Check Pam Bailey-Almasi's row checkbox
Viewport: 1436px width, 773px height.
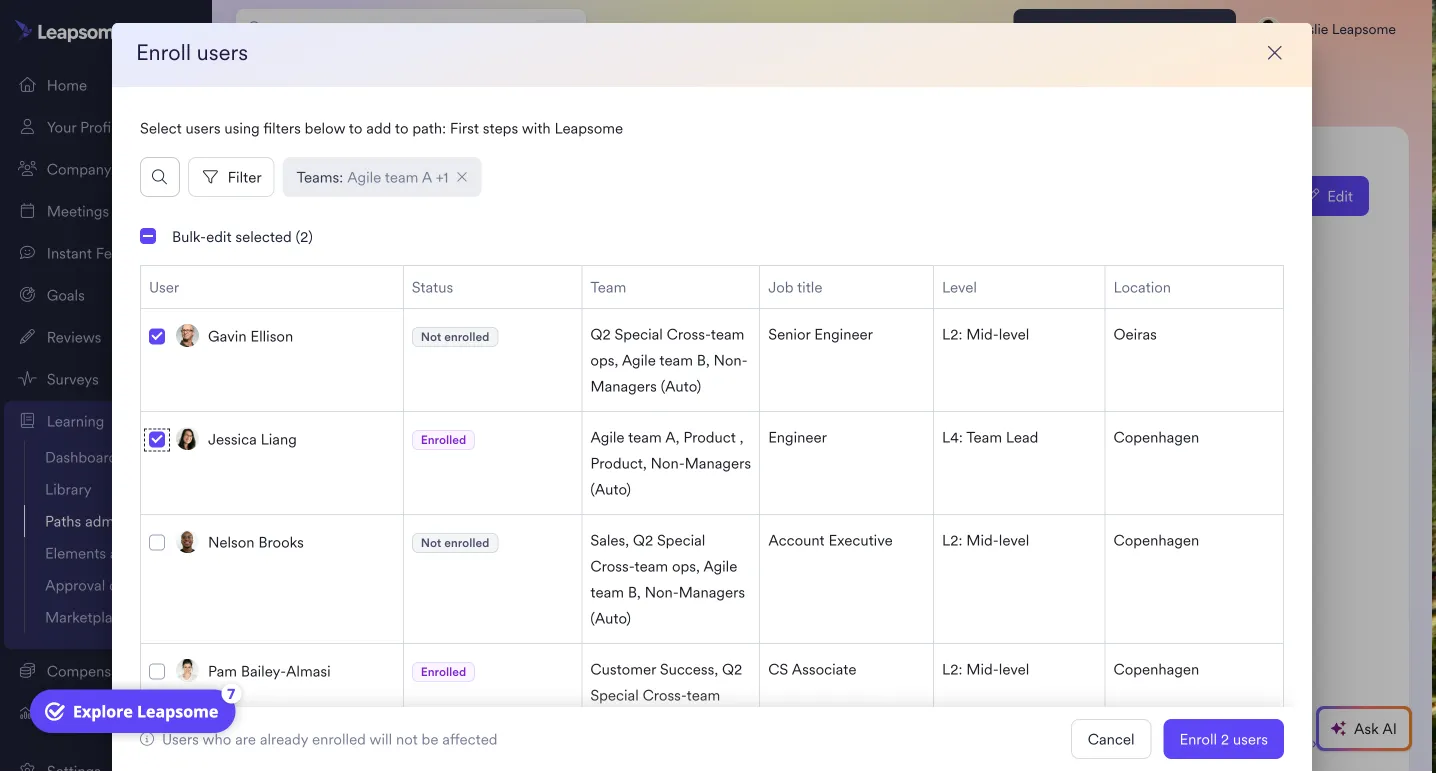coord(157,671)
